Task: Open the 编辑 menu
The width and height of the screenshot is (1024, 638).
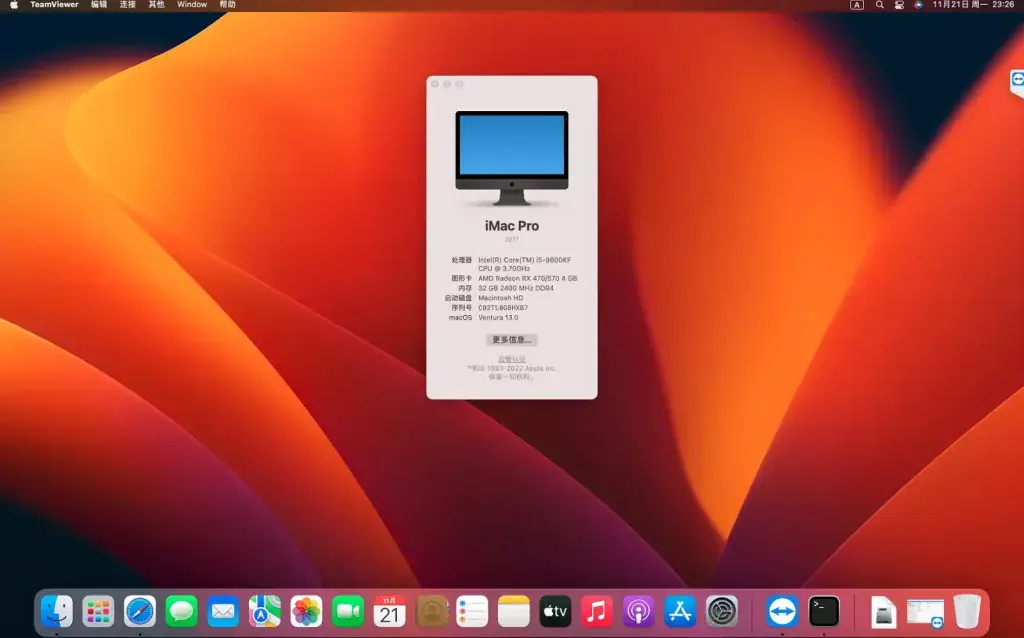Action: tap(99, 5)
